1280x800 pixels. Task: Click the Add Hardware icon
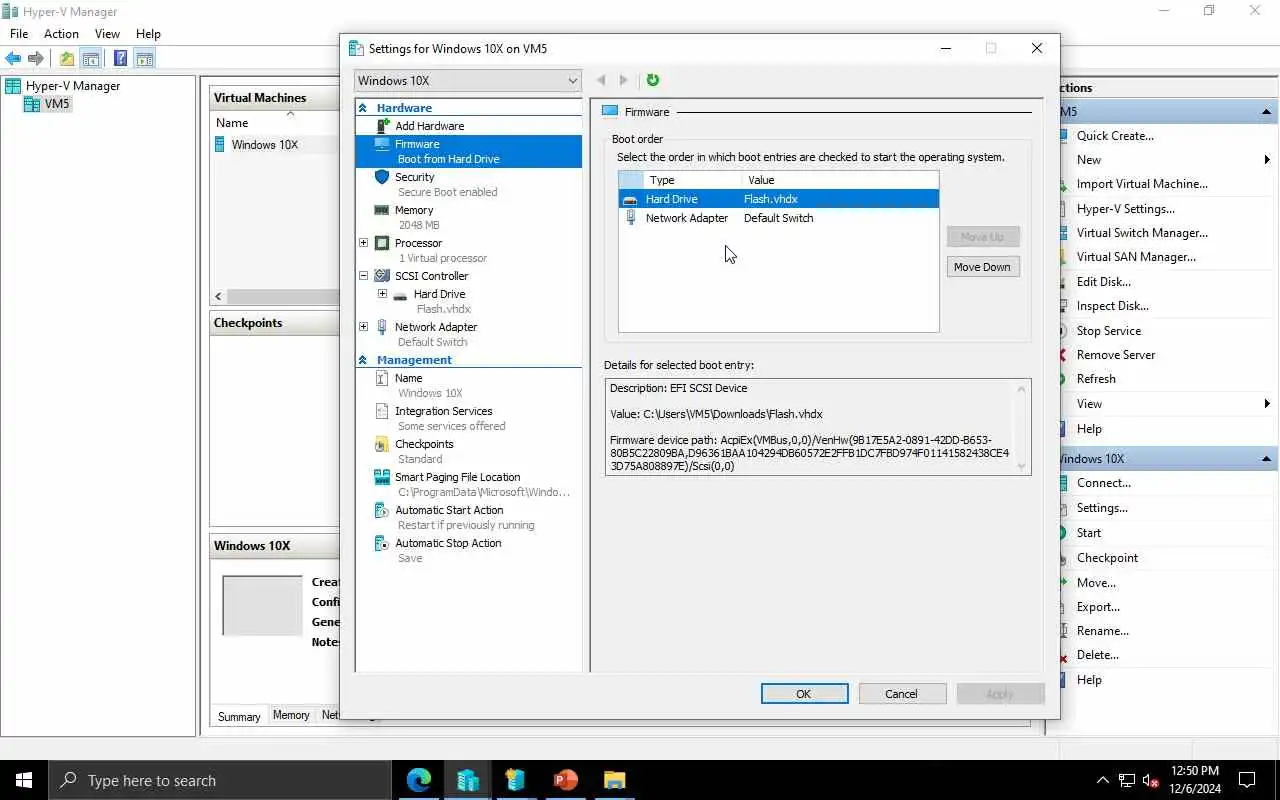[382, 126]
